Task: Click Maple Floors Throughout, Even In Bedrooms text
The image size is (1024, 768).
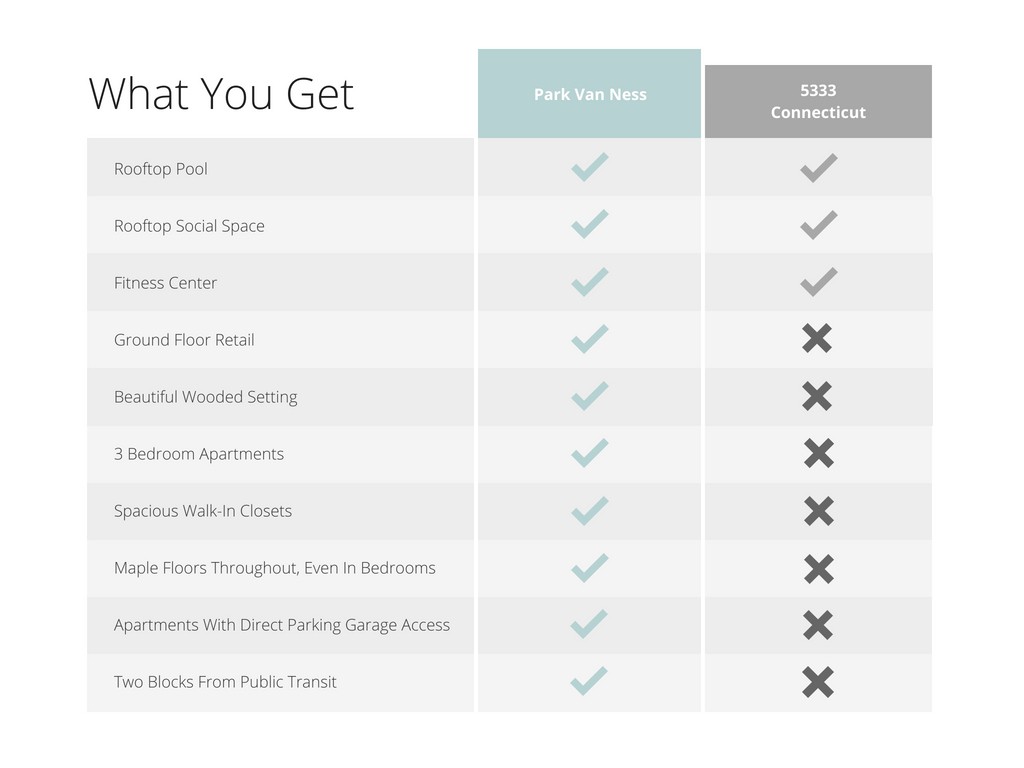Action: (274, 568)
